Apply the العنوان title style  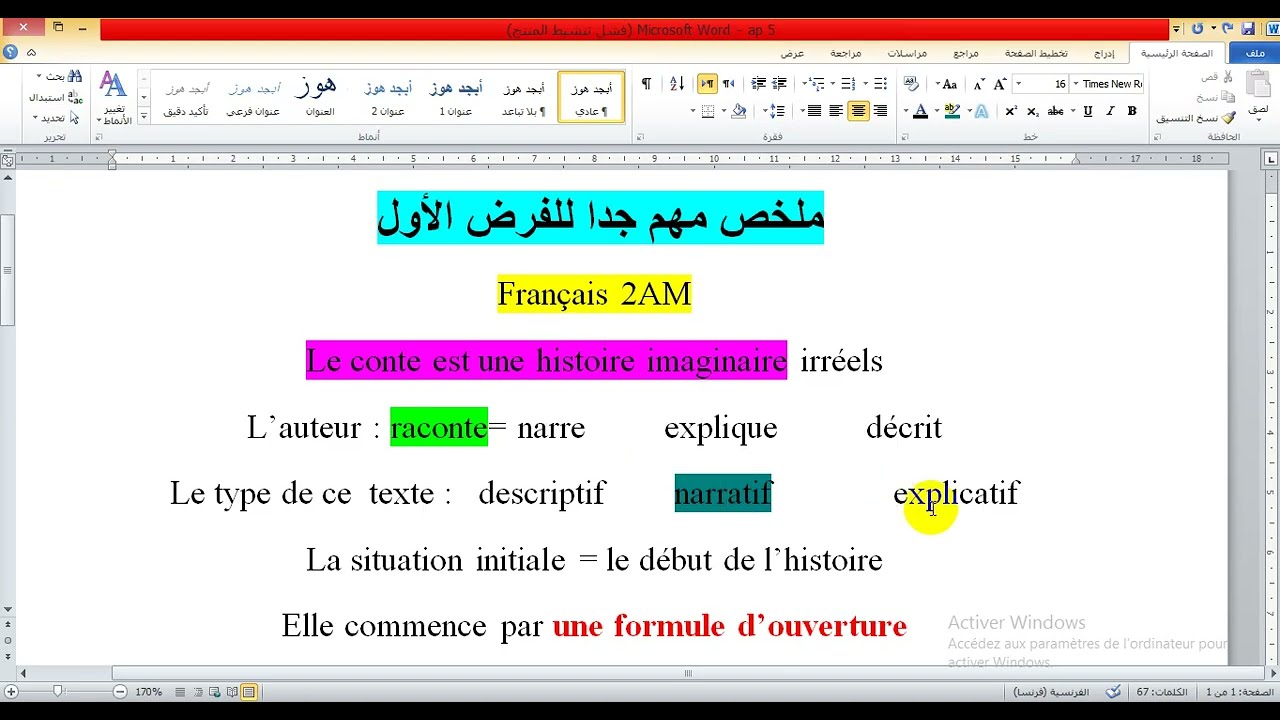[x=320, y=97]
